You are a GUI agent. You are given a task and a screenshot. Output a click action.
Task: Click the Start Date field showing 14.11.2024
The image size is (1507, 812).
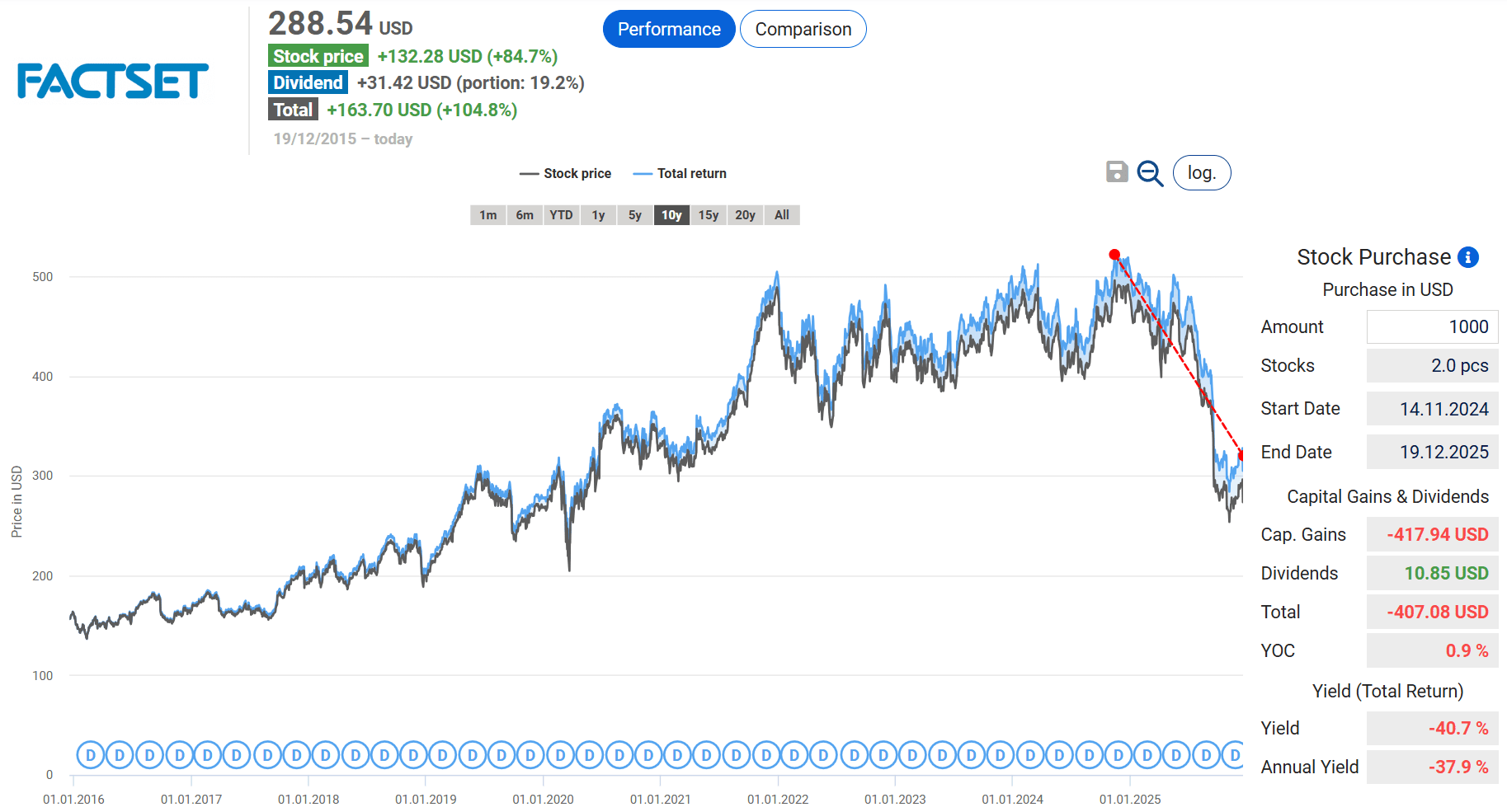1431,408
